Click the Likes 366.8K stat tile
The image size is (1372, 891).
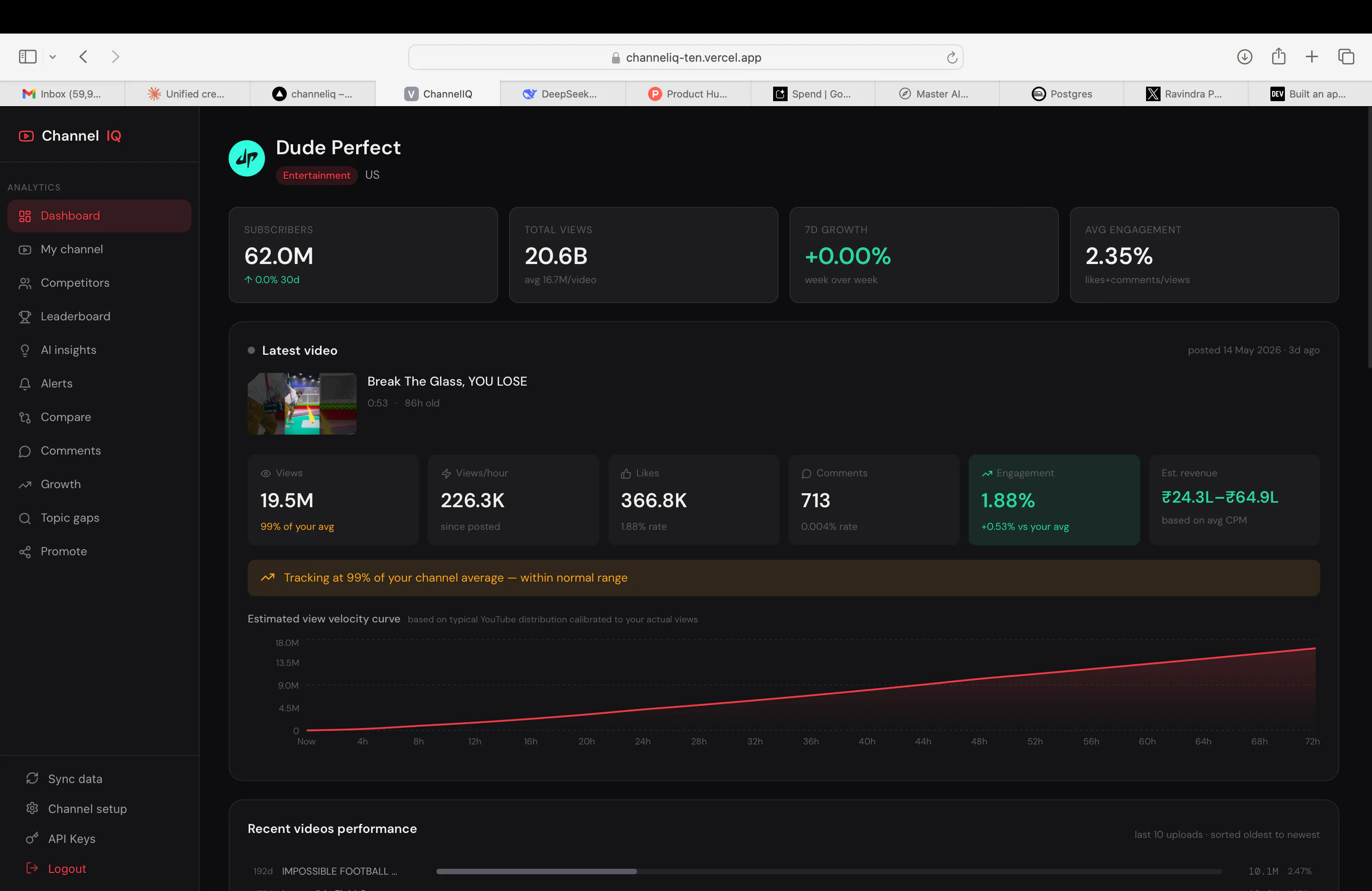click(694, 499)
